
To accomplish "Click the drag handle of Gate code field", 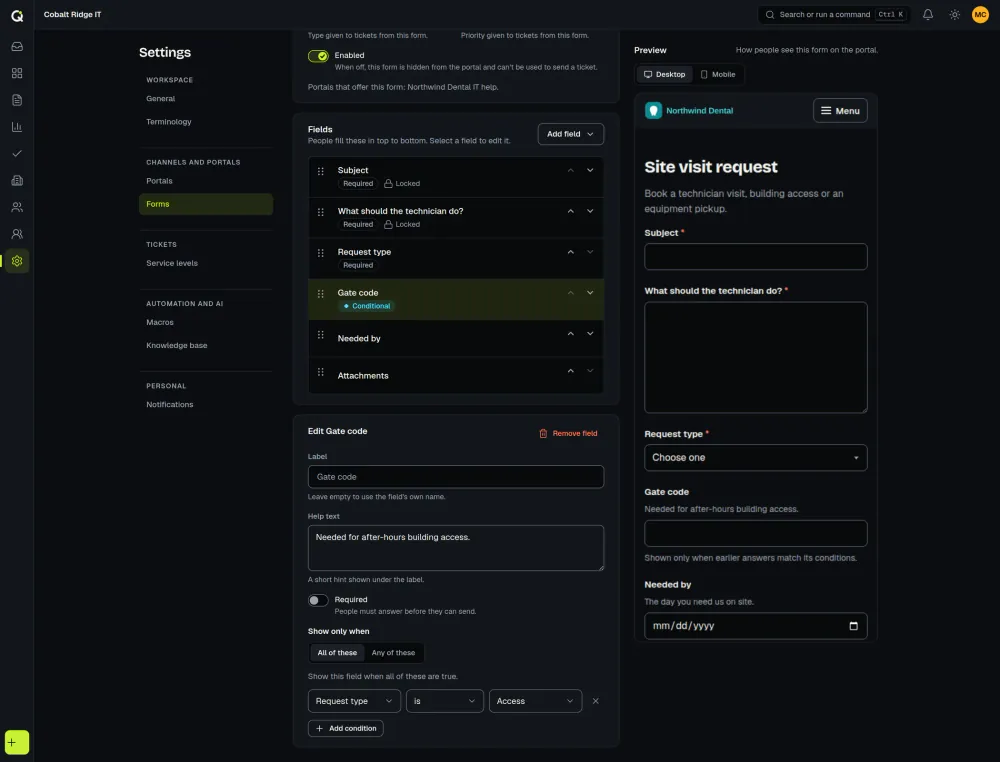I will coord(321,293).
